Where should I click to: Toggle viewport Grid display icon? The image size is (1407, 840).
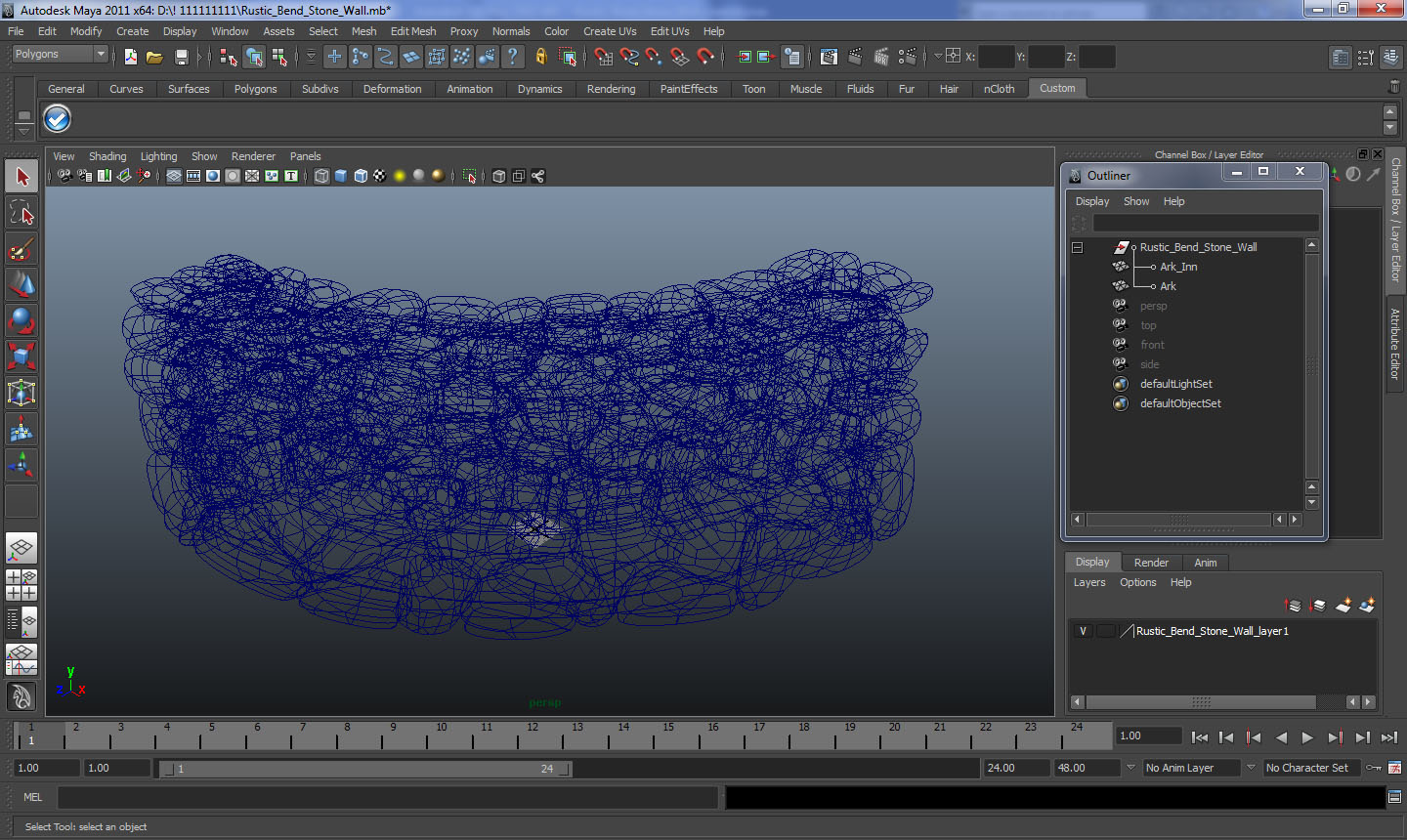tap(174, 176)
